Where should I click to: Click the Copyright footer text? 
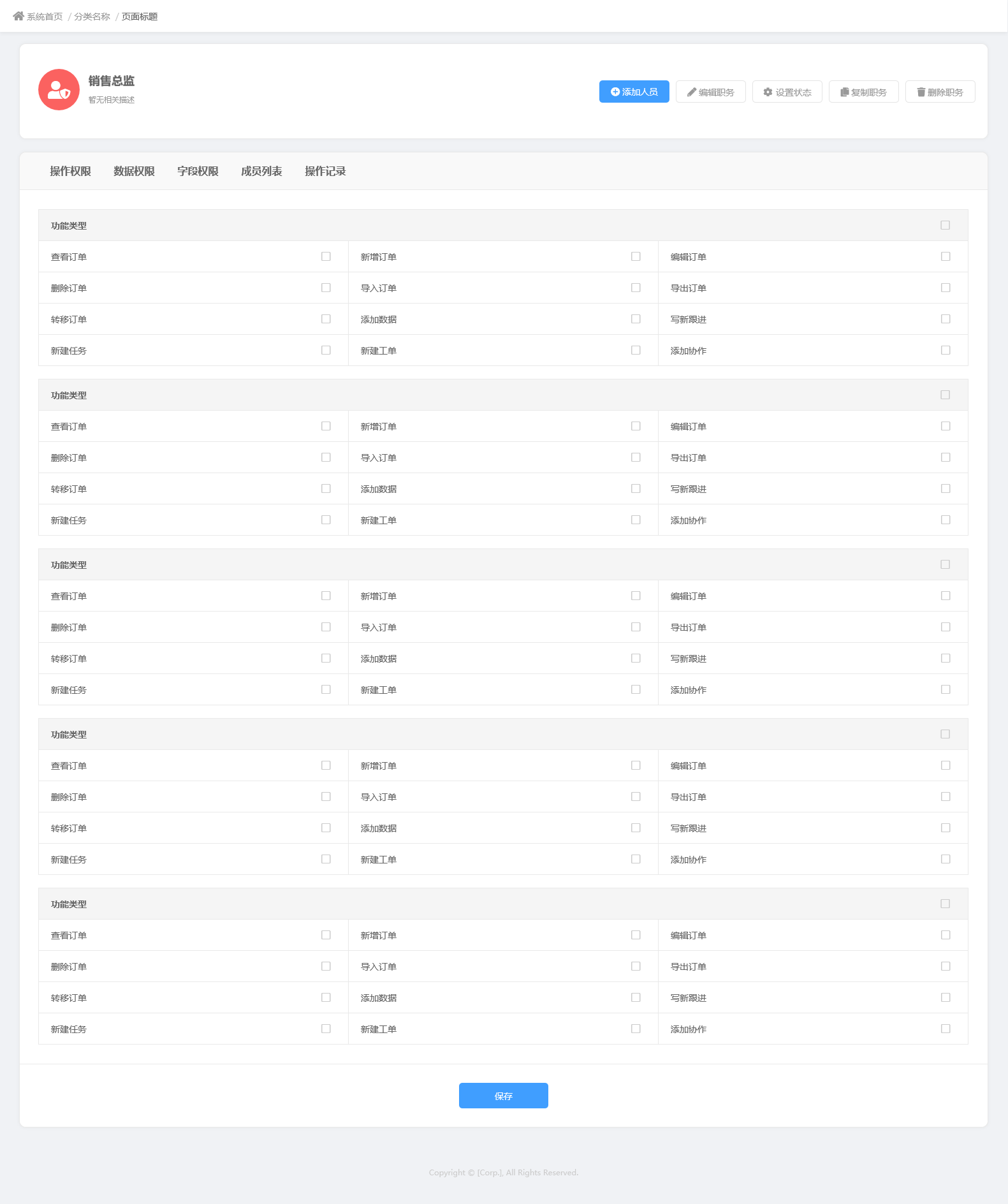pos(504,1172)
